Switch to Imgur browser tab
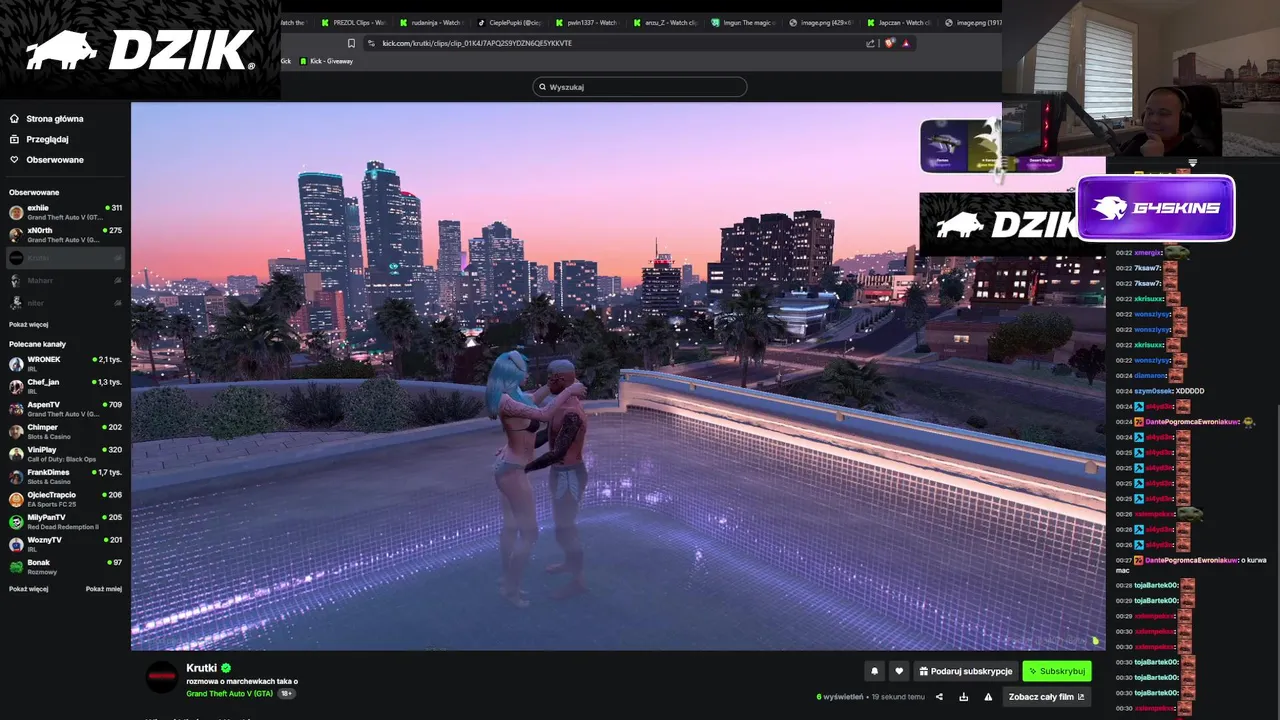The image size is (1280, 720). tap(742, 22)
